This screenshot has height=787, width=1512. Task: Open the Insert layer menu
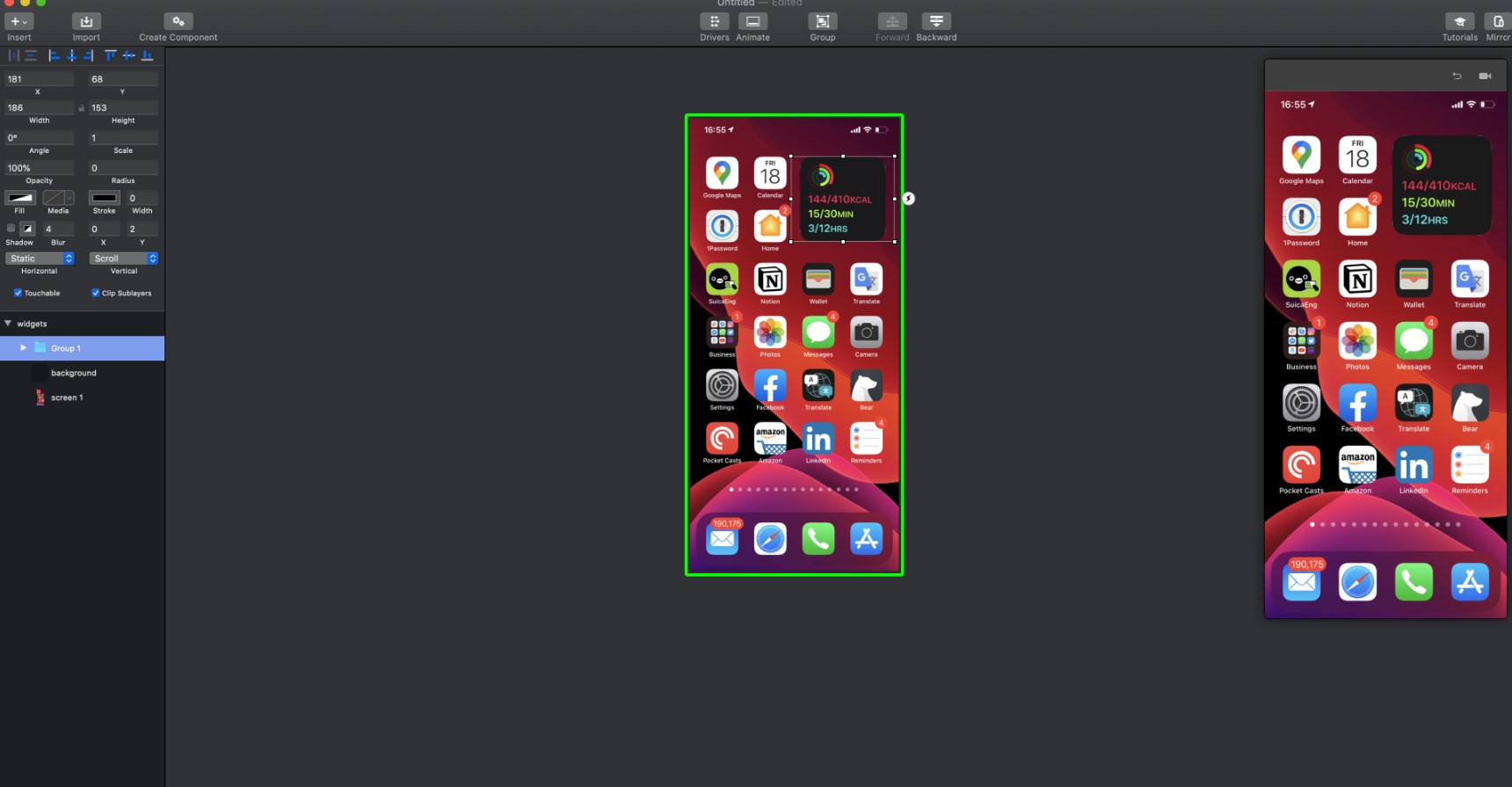(18, 21)
